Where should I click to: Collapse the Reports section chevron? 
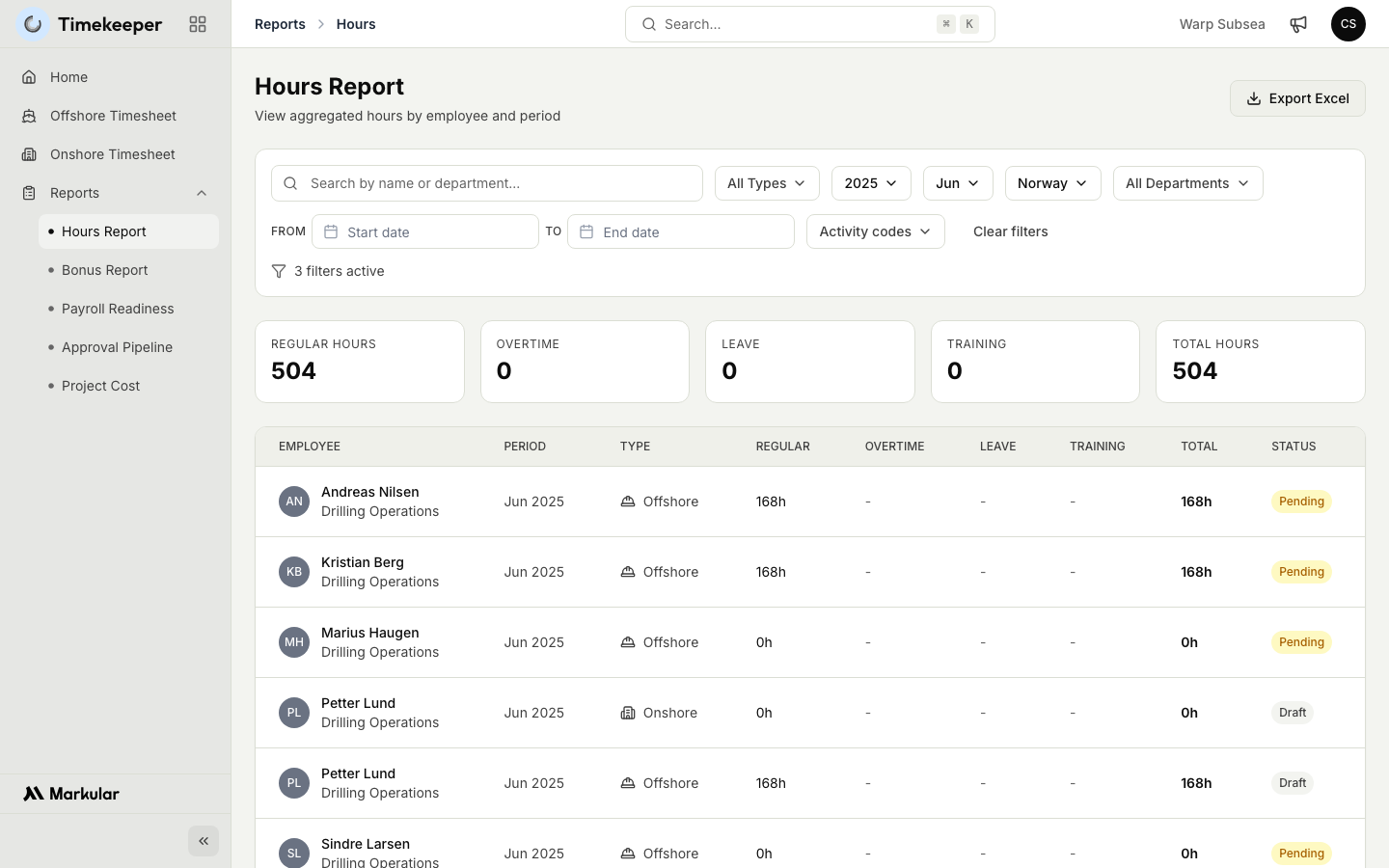[x=202, y=193]
